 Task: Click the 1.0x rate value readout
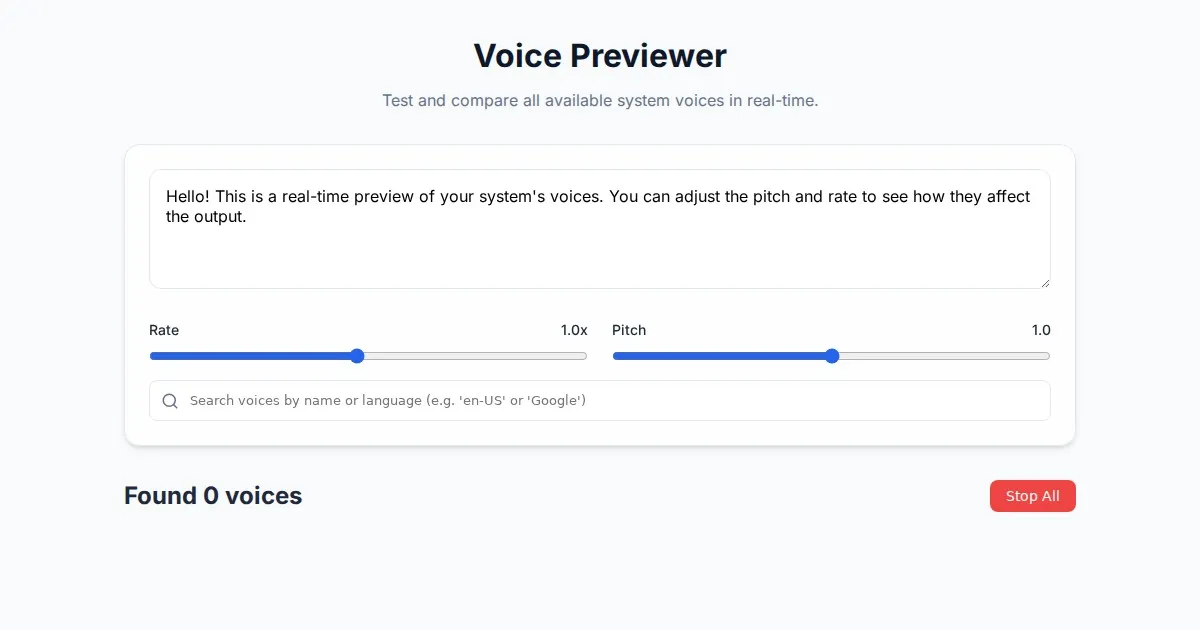point(574,330)
